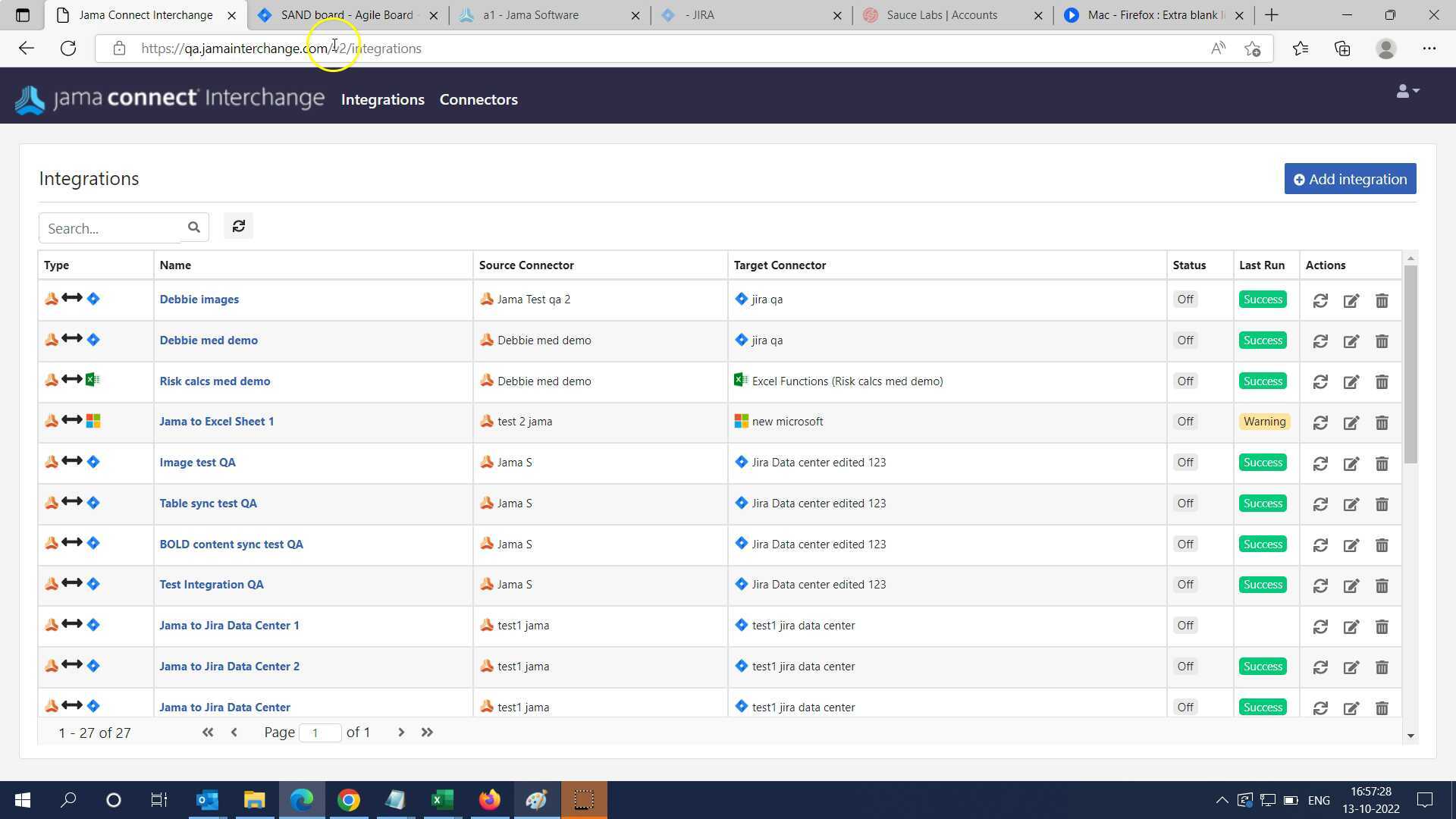Toggle Off status for Risk calcs med demo
This screenshot has width=1456, height=819.
tap(1185, 381)
